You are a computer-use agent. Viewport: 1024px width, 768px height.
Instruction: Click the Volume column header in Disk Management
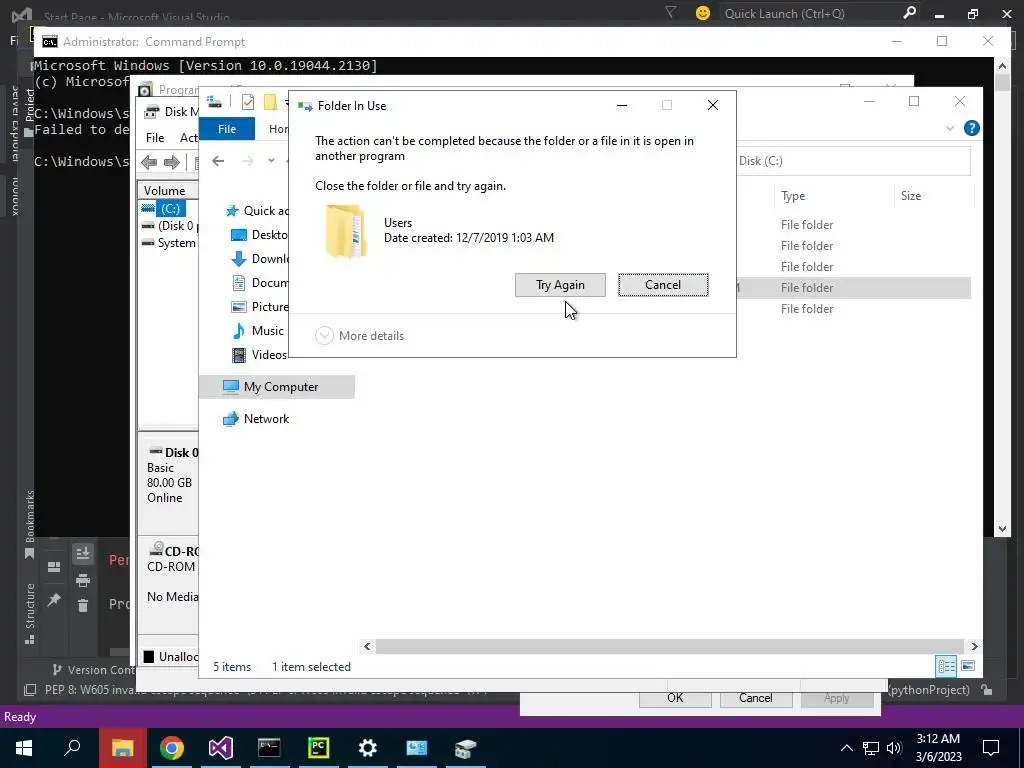click(x=168, y=190)
